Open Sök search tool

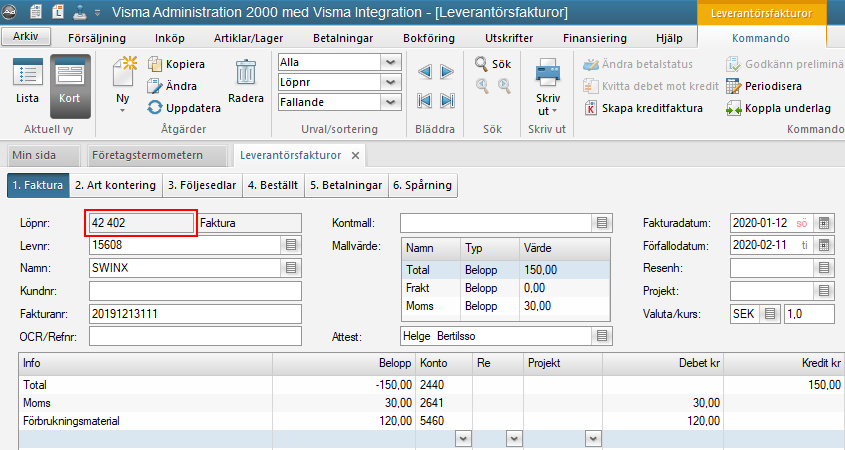click(x=493, y=64)
